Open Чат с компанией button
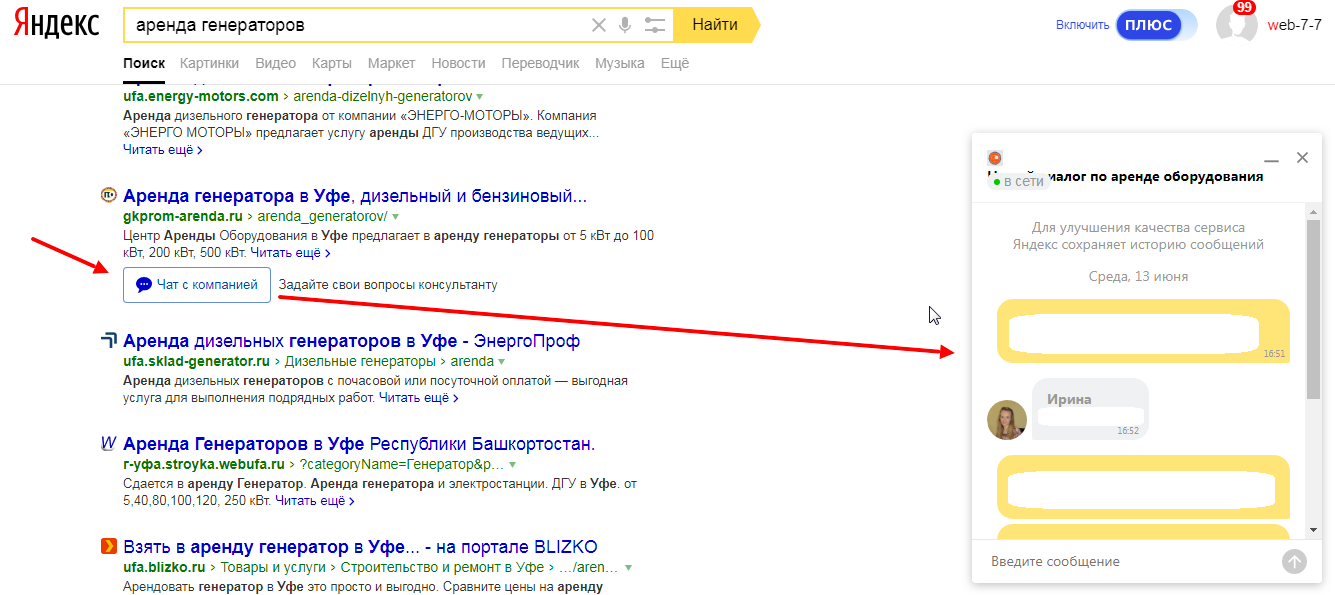Screen dimensions: 1335x595 (197, 285)
